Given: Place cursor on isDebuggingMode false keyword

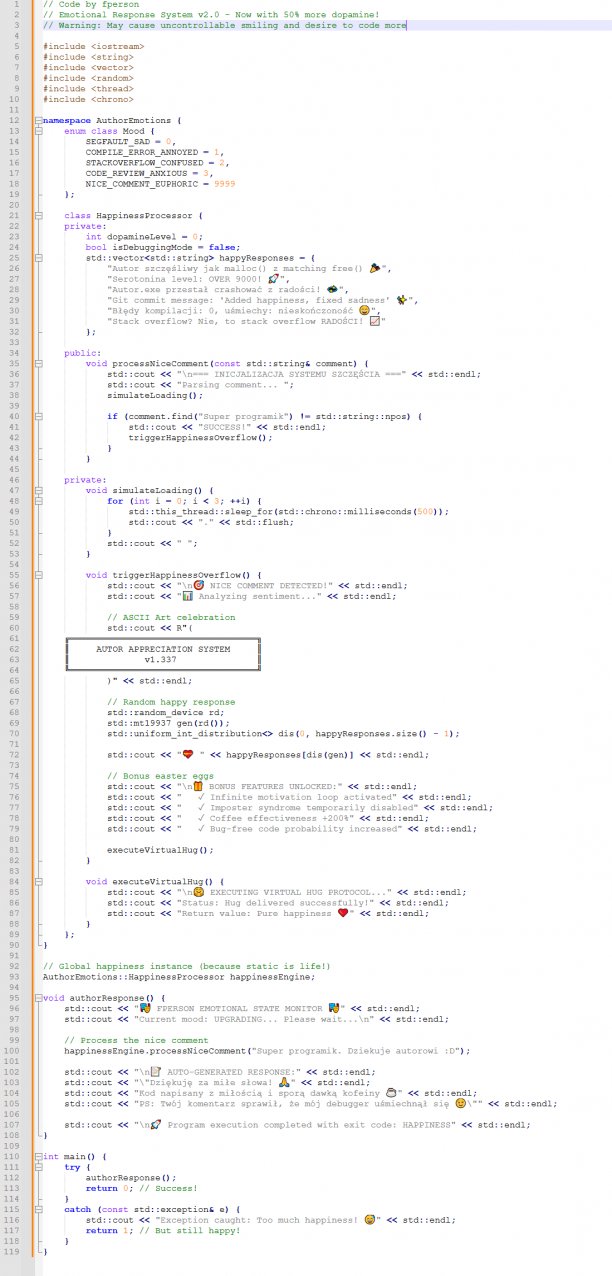Looking at the screenshot, I should 223,247.
